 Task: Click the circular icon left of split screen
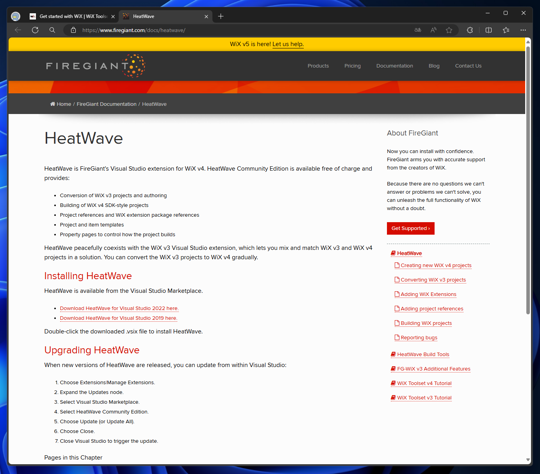(x=470, y=30)
